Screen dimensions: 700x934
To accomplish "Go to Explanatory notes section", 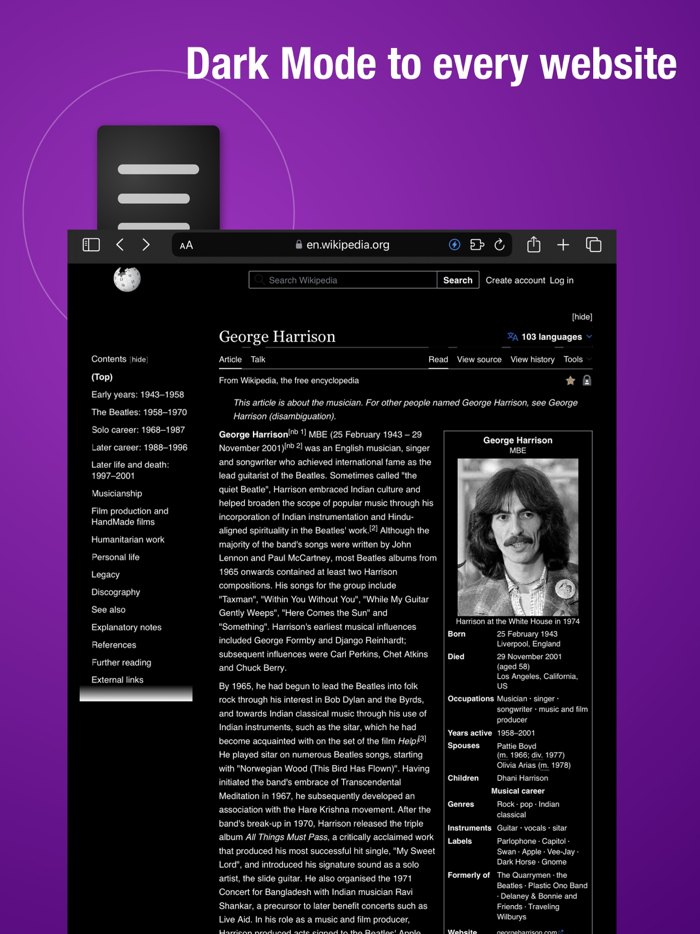I will coord(126,627).
